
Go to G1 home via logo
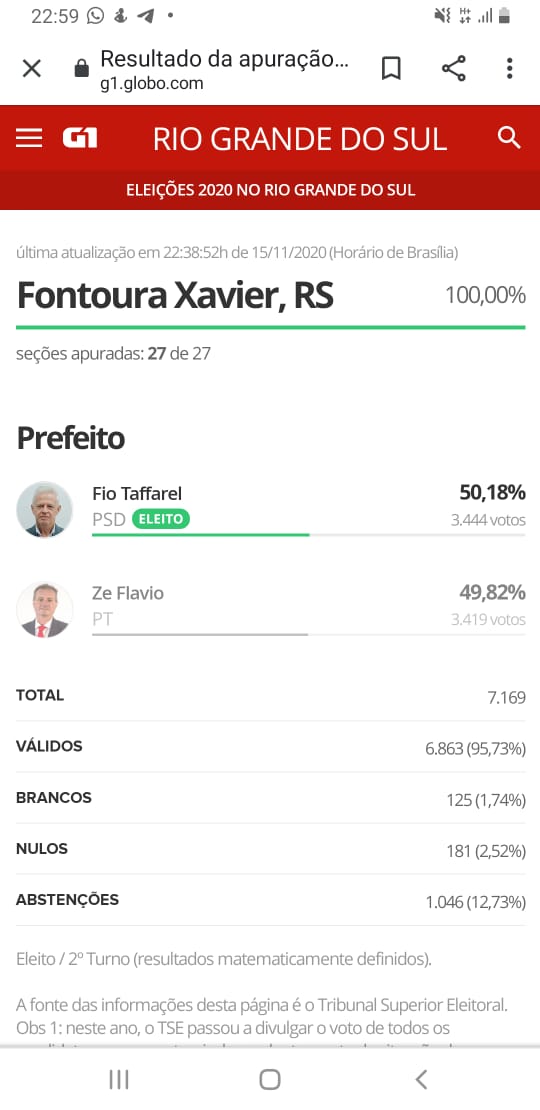pos(80,137)
